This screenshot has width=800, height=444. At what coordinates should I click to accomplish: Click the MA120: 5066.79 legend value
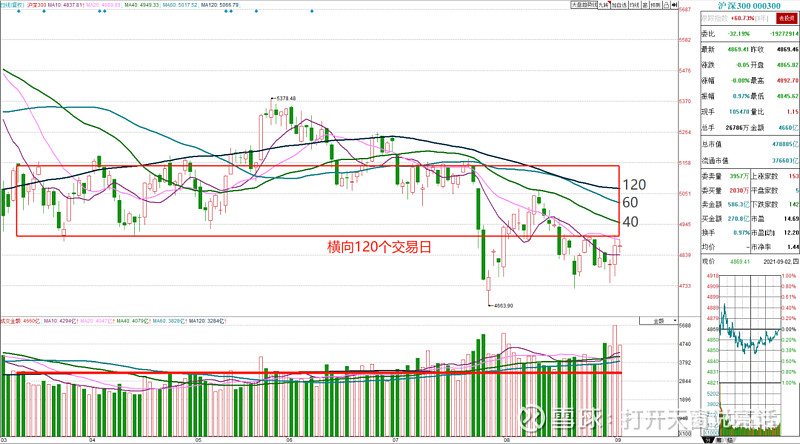pos(220,5)
